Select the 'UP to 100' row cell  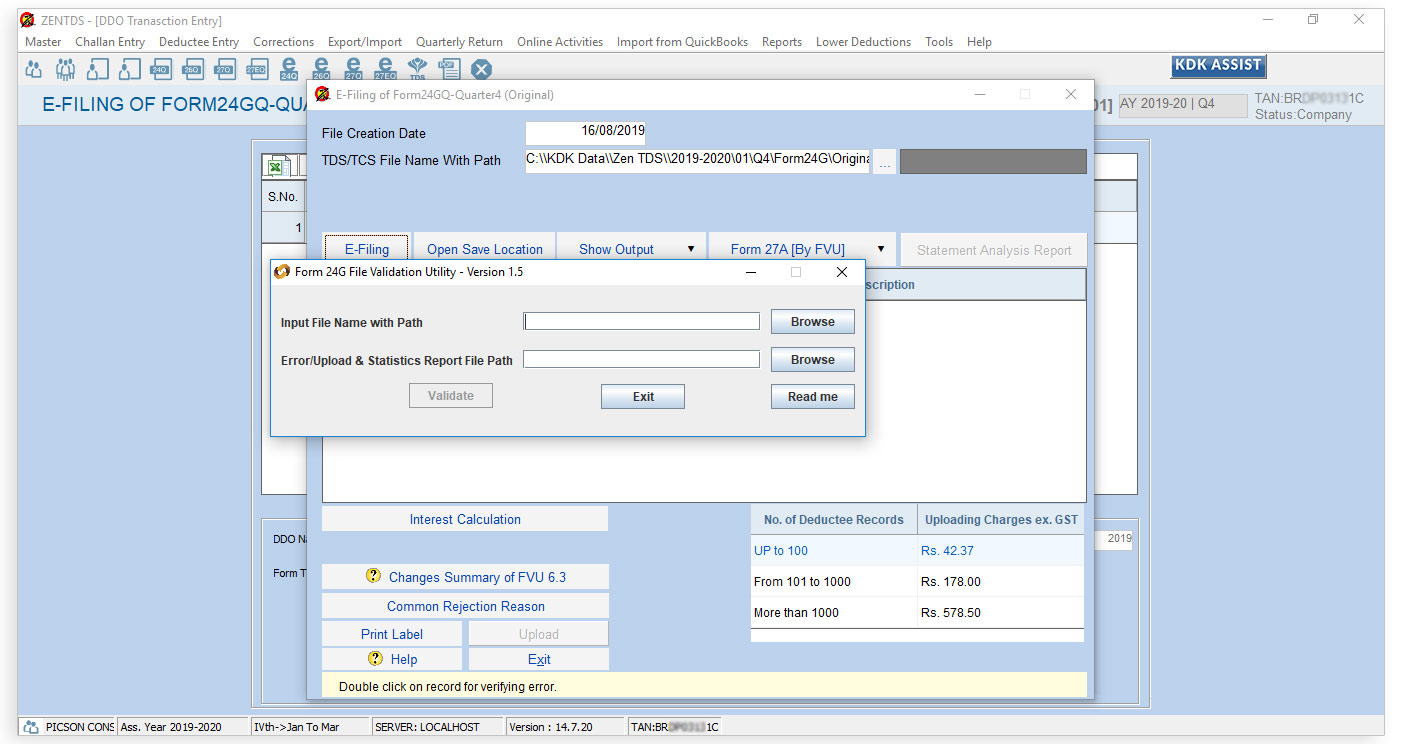pos(834,551)
